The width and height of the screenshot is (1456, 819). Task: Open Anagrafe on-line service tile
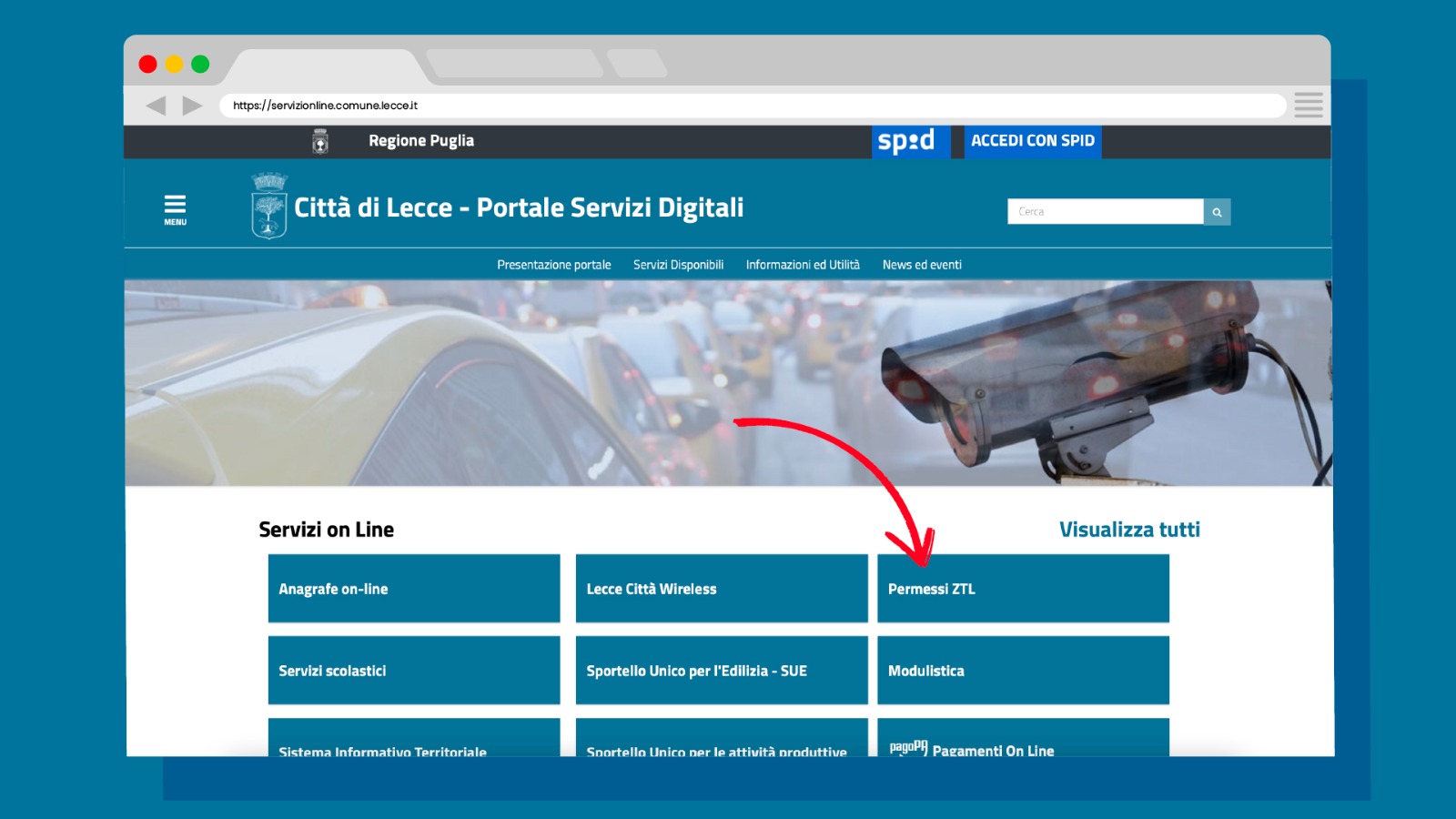click(x=414, y=589)
